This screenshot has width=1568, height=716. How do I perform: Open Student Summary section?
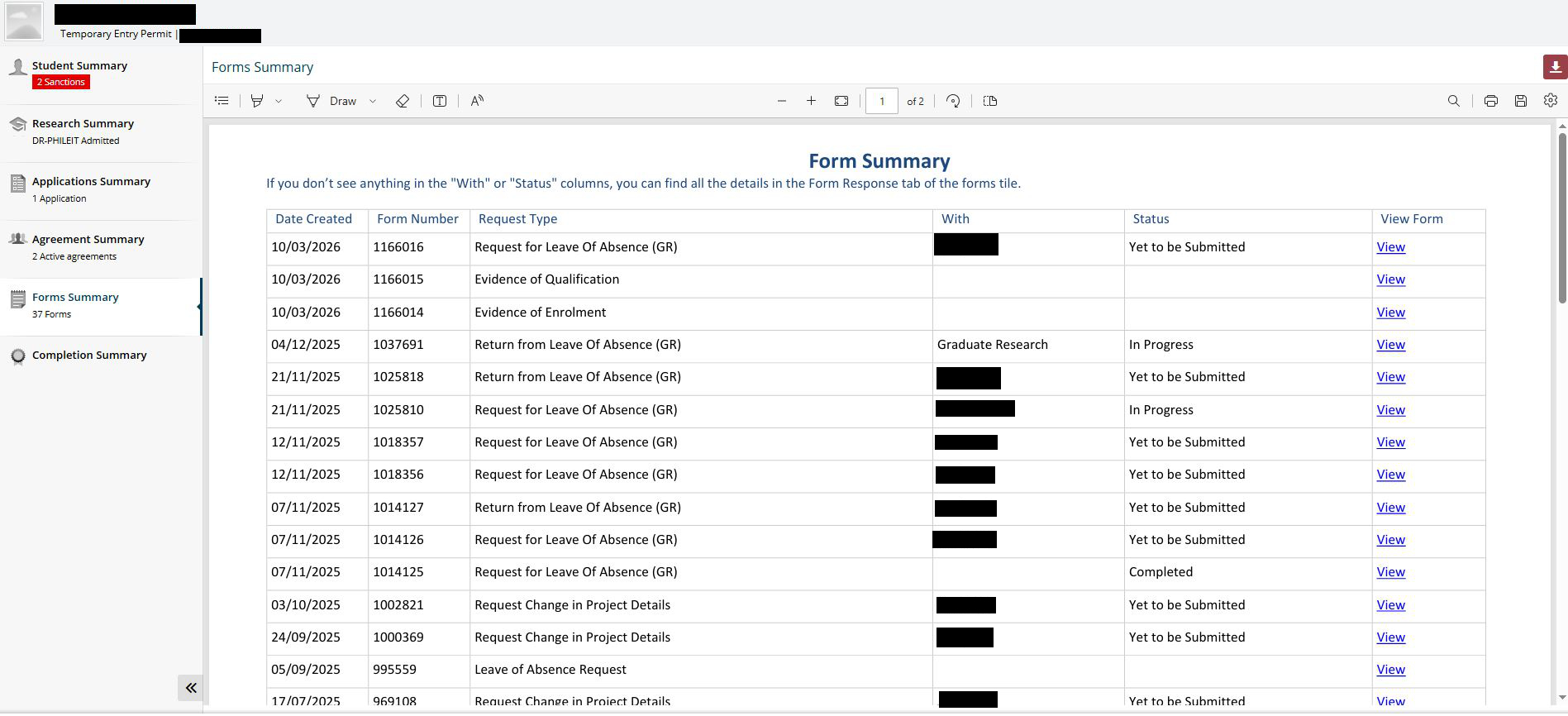[x=101, y=75]
